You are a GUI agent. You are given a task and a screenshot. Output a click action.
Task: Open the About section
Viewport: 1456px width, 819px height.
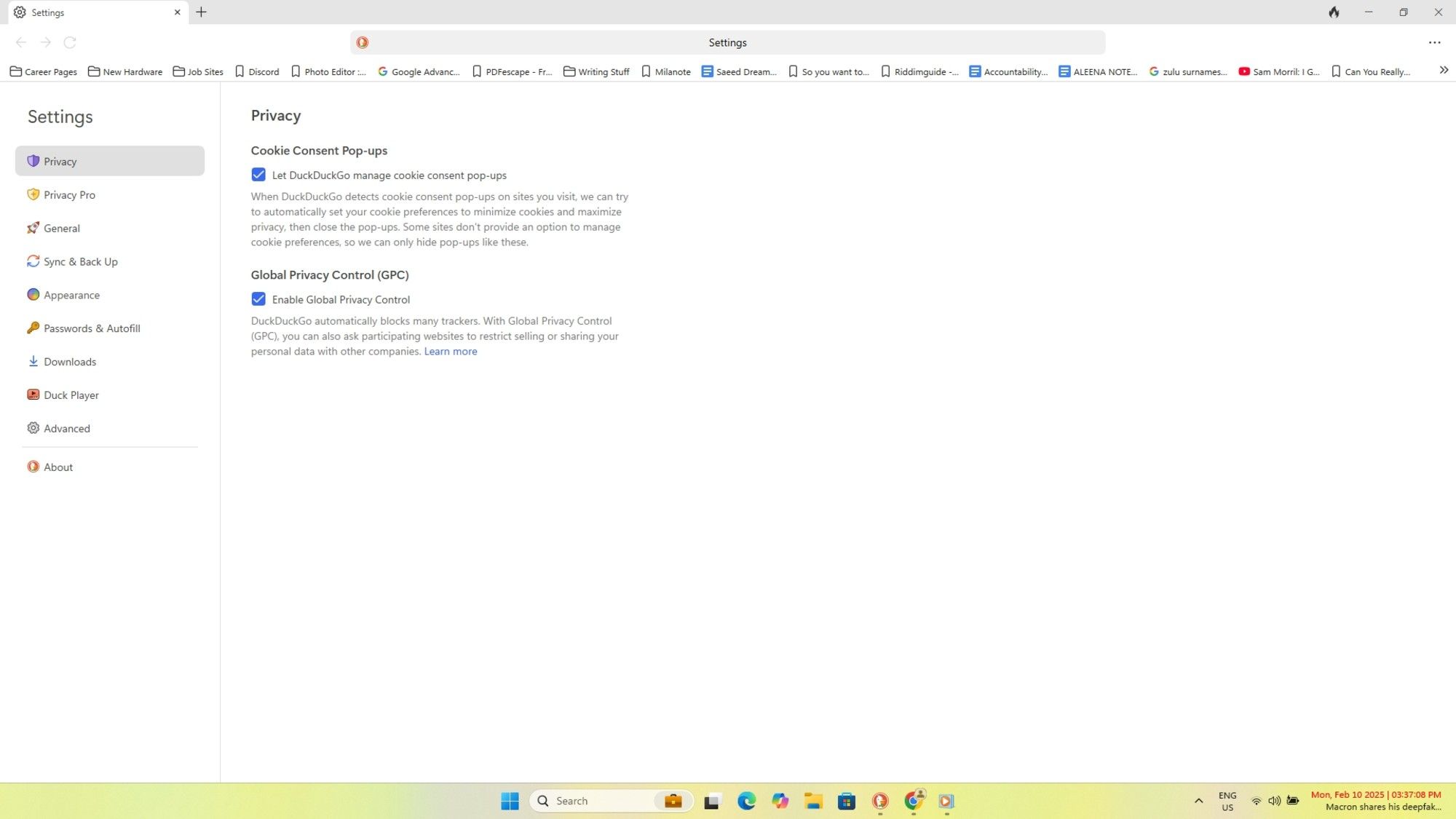(58, 467)
